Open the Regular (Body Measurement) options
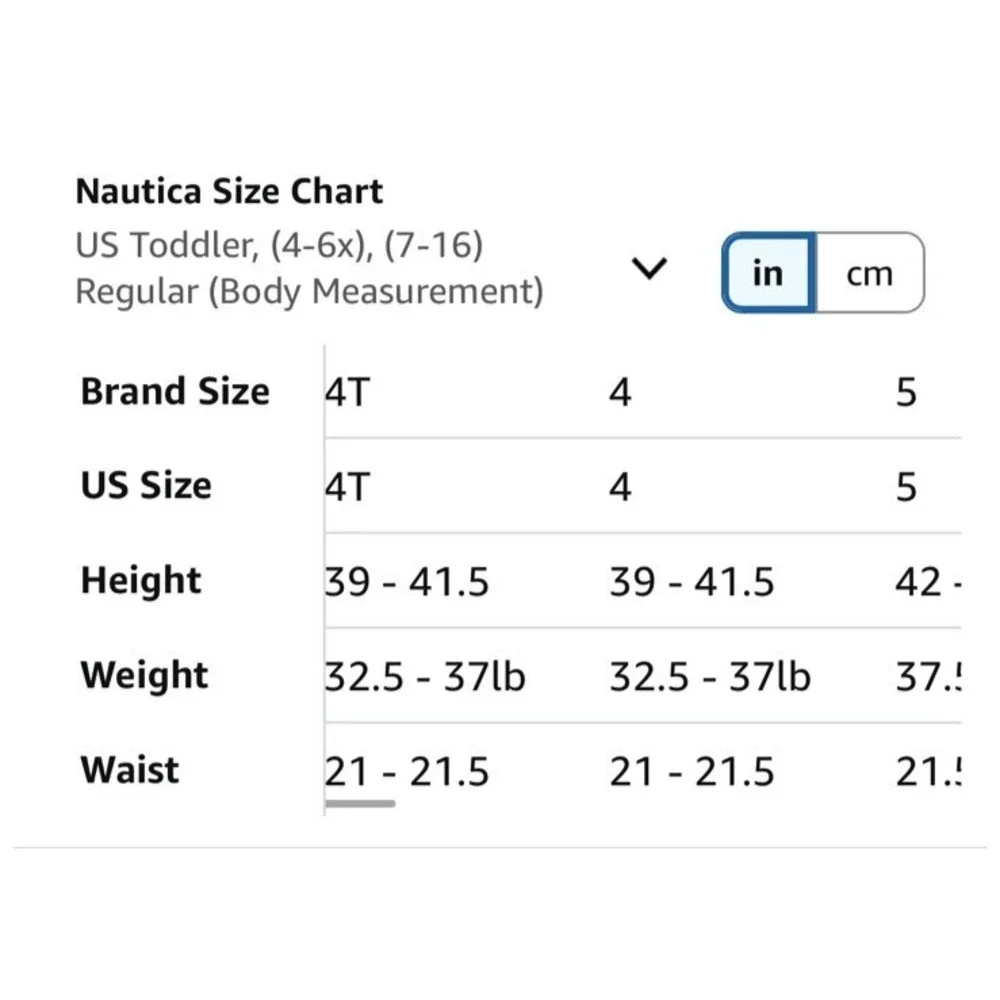This screenshot has width=1000, height=1000. click(650, 268)
